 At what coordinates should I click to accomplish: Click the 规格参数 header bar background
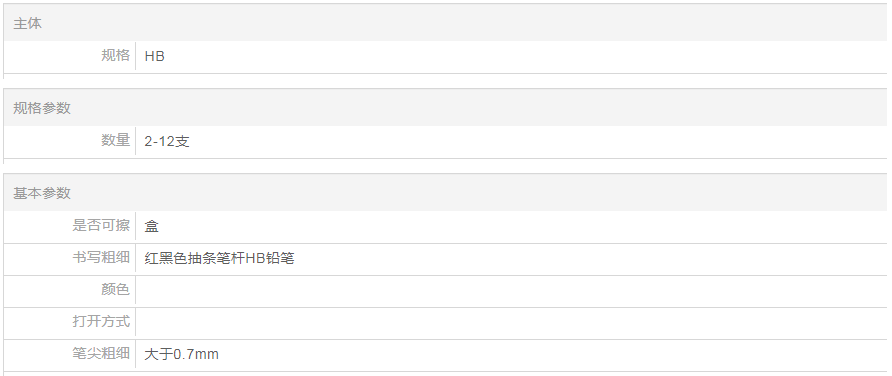445,108
